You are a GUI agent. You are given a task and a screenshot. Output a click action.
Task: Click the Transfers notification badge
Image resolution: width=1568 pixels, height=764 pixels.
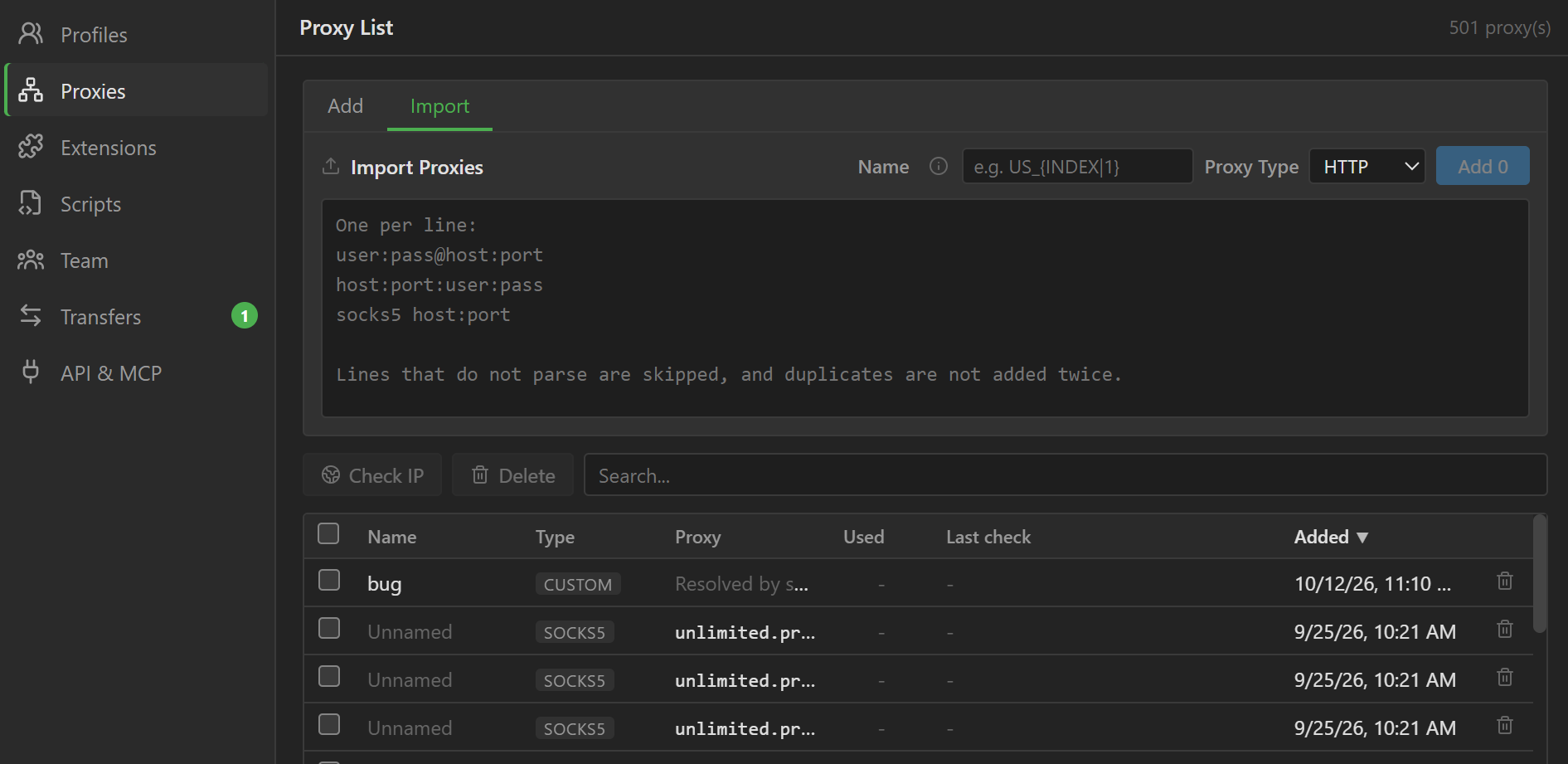click(245, 316)
